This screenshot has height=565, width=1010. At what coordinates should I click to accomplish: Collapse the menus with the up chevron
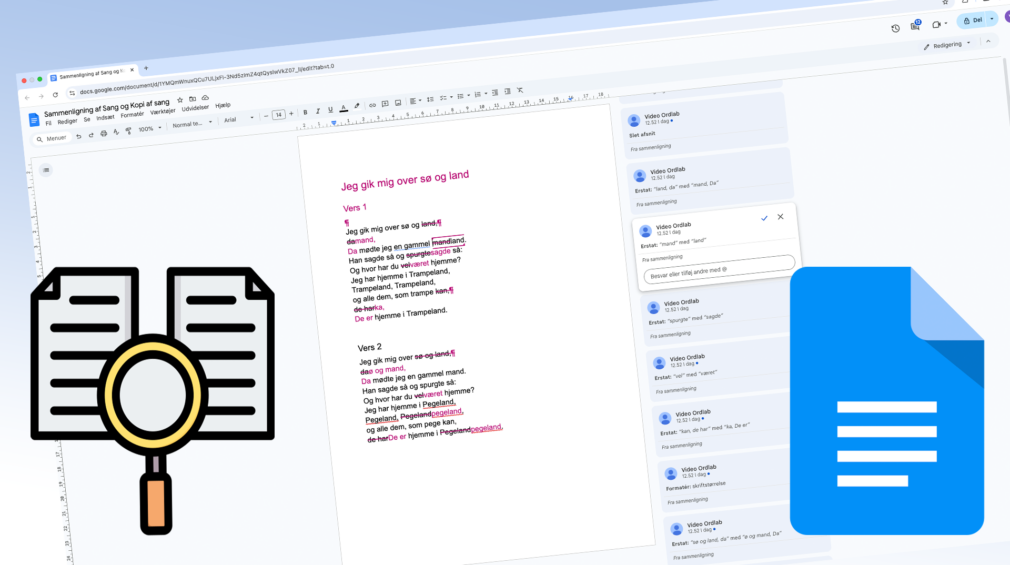[x=988, y=41]
